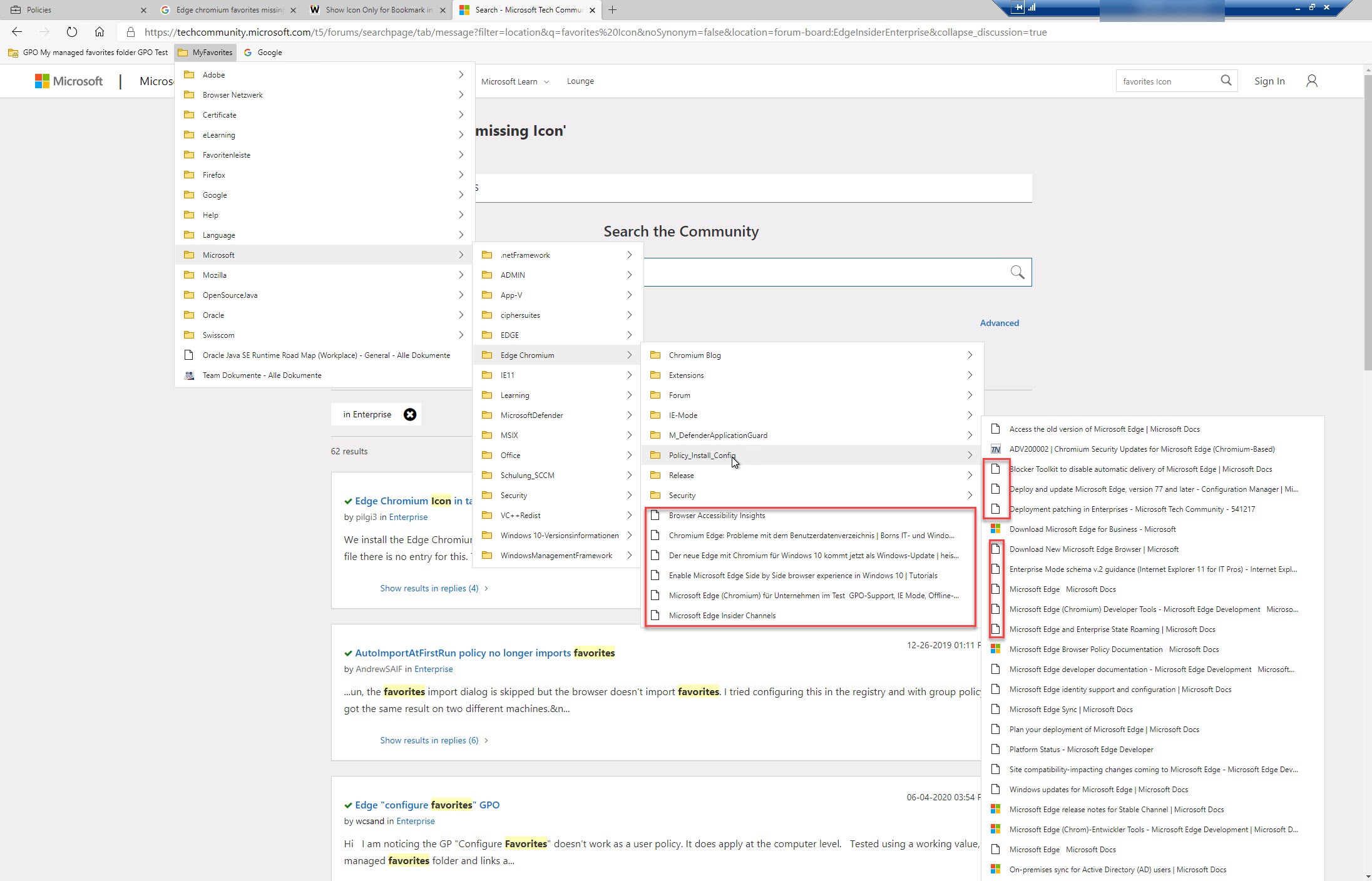Select the Lounge navigation item

pyautogui.click(x=580, y=81)
